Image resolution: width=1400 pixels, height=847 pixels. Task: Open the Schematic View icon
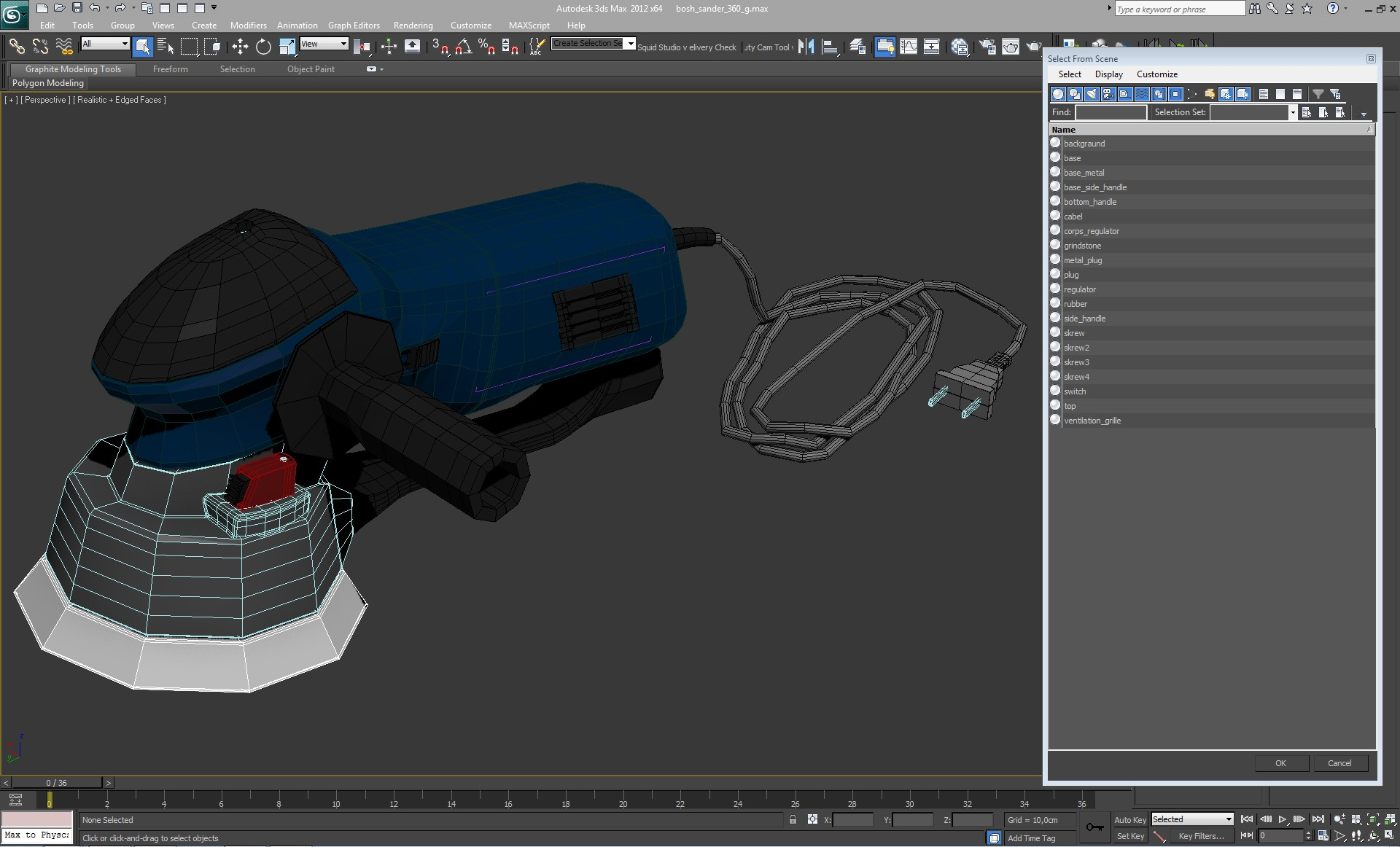tap(932, 47)
